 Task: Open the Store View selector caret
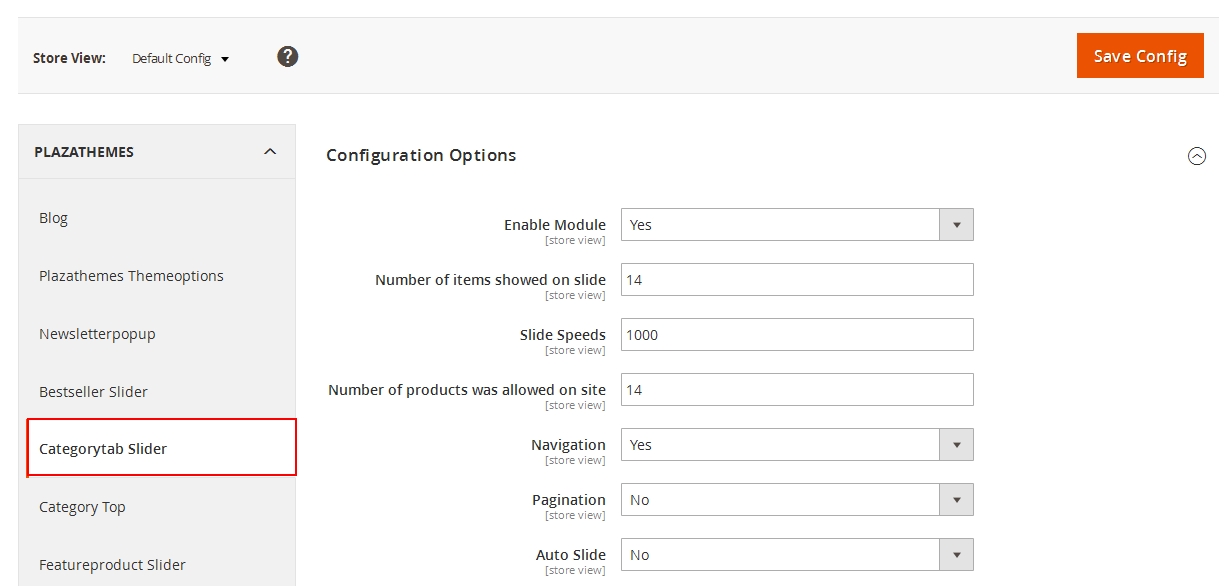coord(226,58)
